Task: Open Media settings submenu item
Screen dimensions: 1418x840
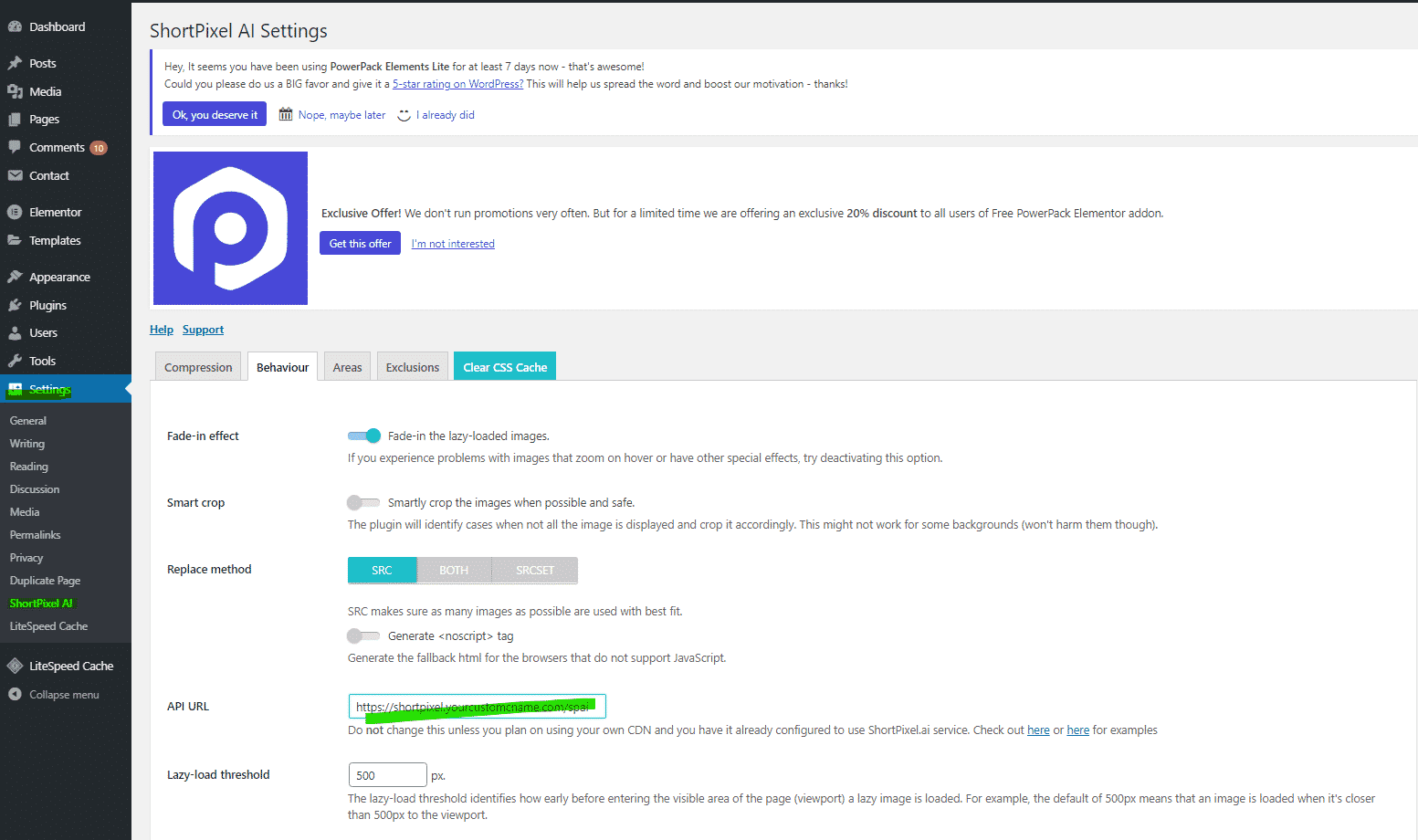Action: pos(25,512)
